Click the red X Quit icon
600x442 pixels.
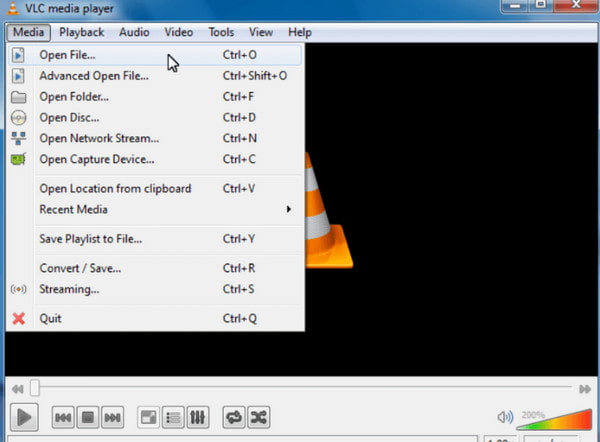coord(18,318)
